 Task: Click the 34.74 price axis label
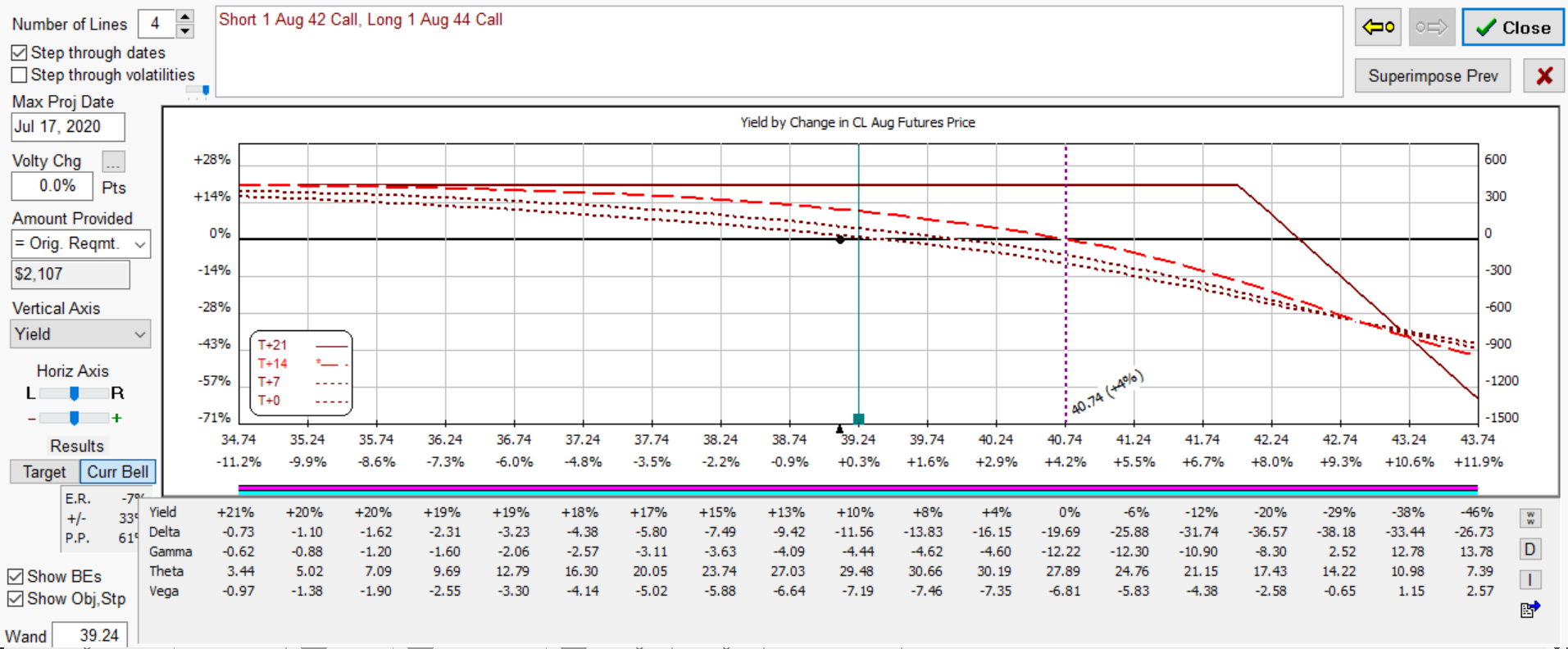tap(239, 440)
